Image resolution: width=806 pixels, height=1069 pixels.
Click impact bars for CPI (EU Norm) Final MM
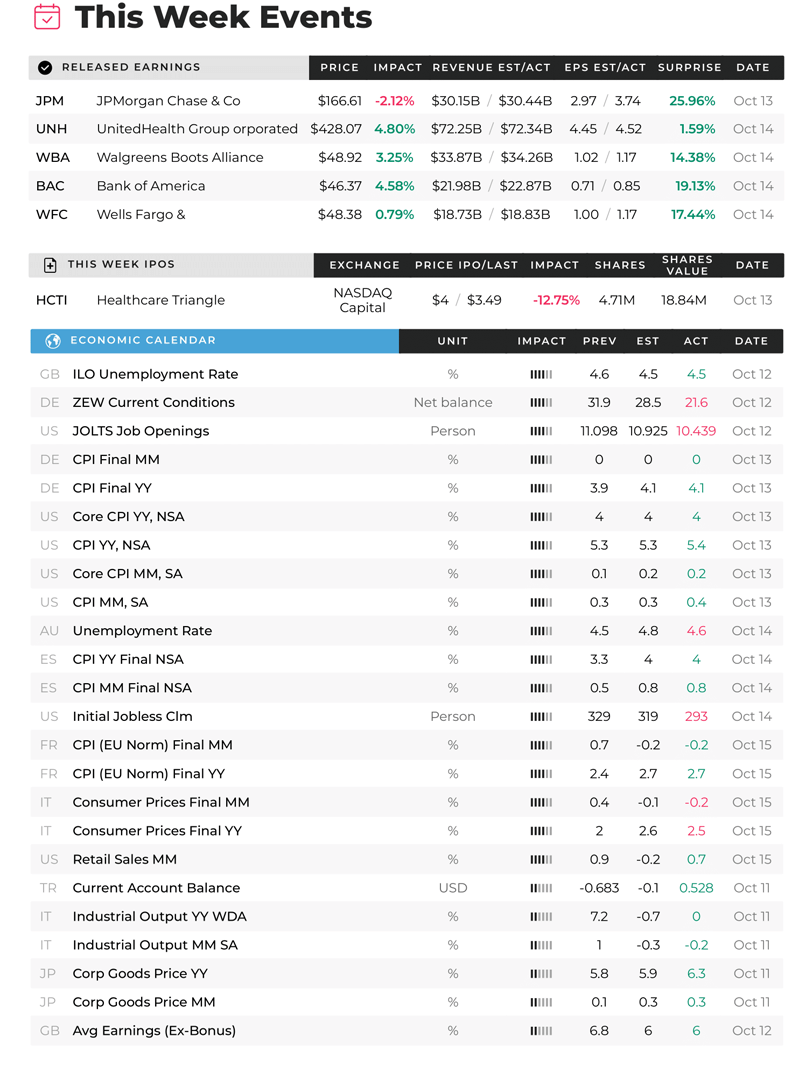[541, 746]
